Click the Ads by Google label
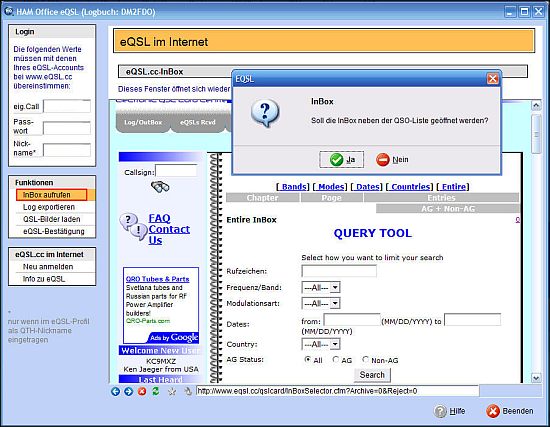Screen dimensions: 550x427 click(174, 338)
